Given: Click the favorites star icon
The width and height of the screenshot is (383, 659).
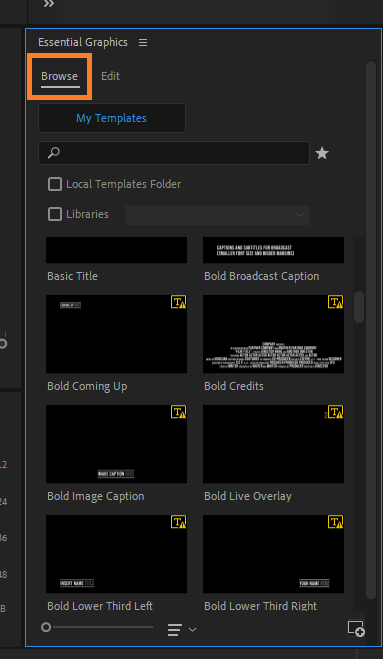Looking at the screenshot, I should [x=322, y=153].
